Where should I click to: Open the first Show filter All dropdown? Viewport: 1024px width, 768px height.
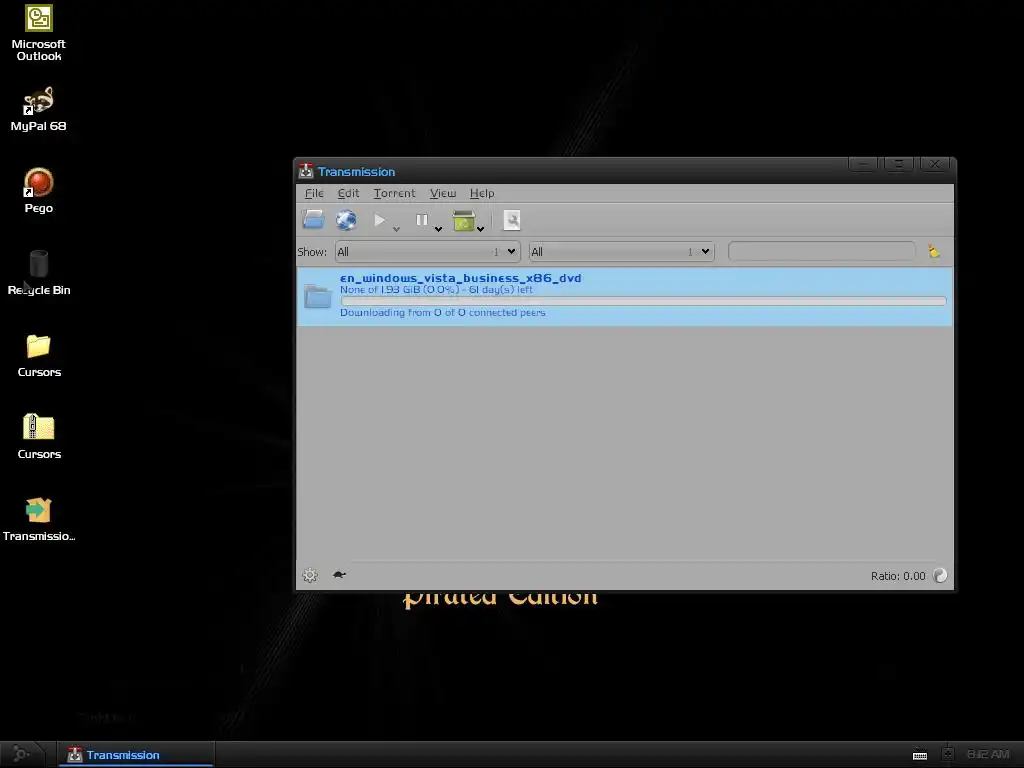pyautogui.click(x=428, y=251)
